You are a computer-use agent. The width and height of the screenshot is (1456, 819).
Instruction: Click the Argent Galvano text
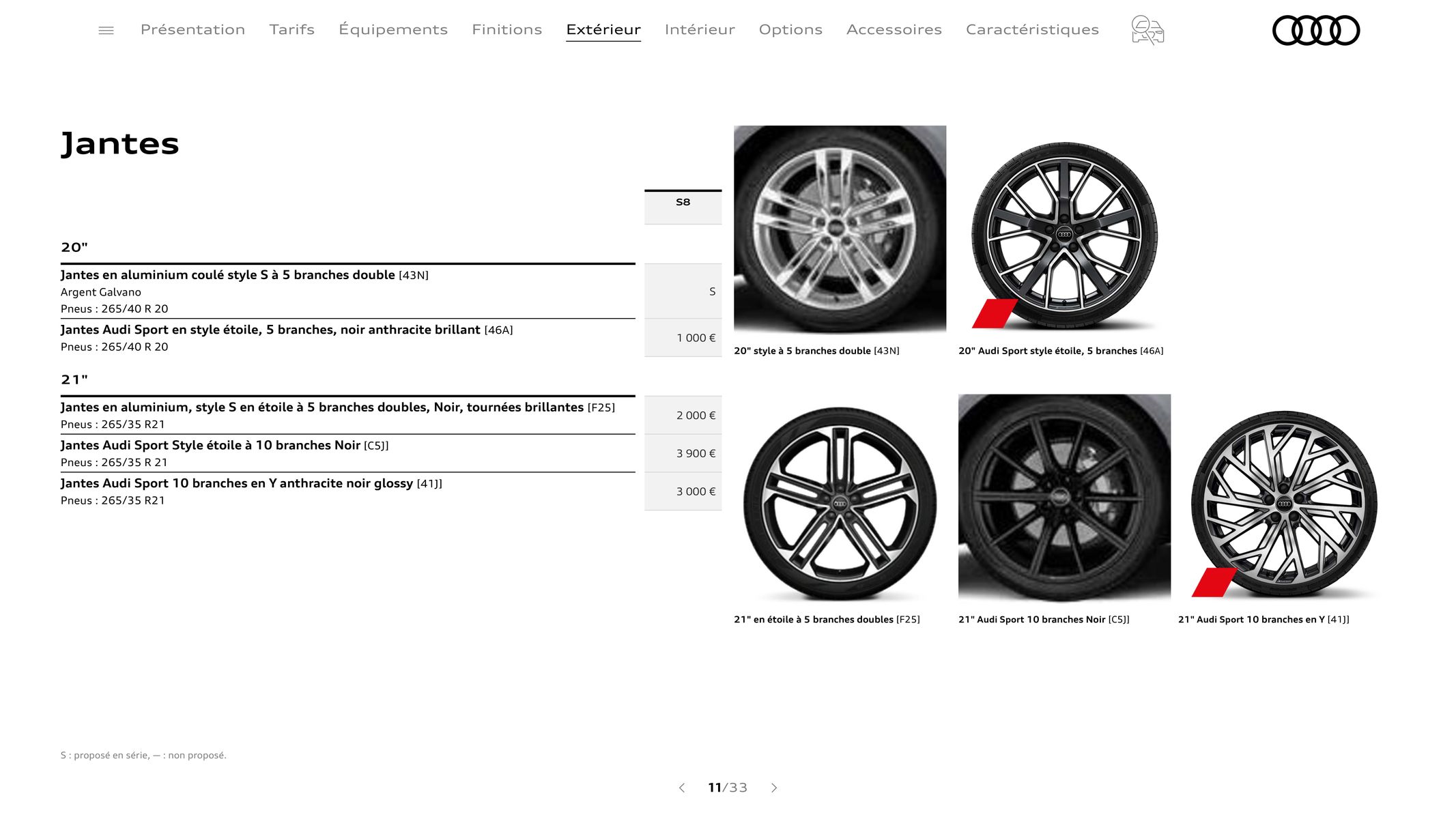[101, 292]
